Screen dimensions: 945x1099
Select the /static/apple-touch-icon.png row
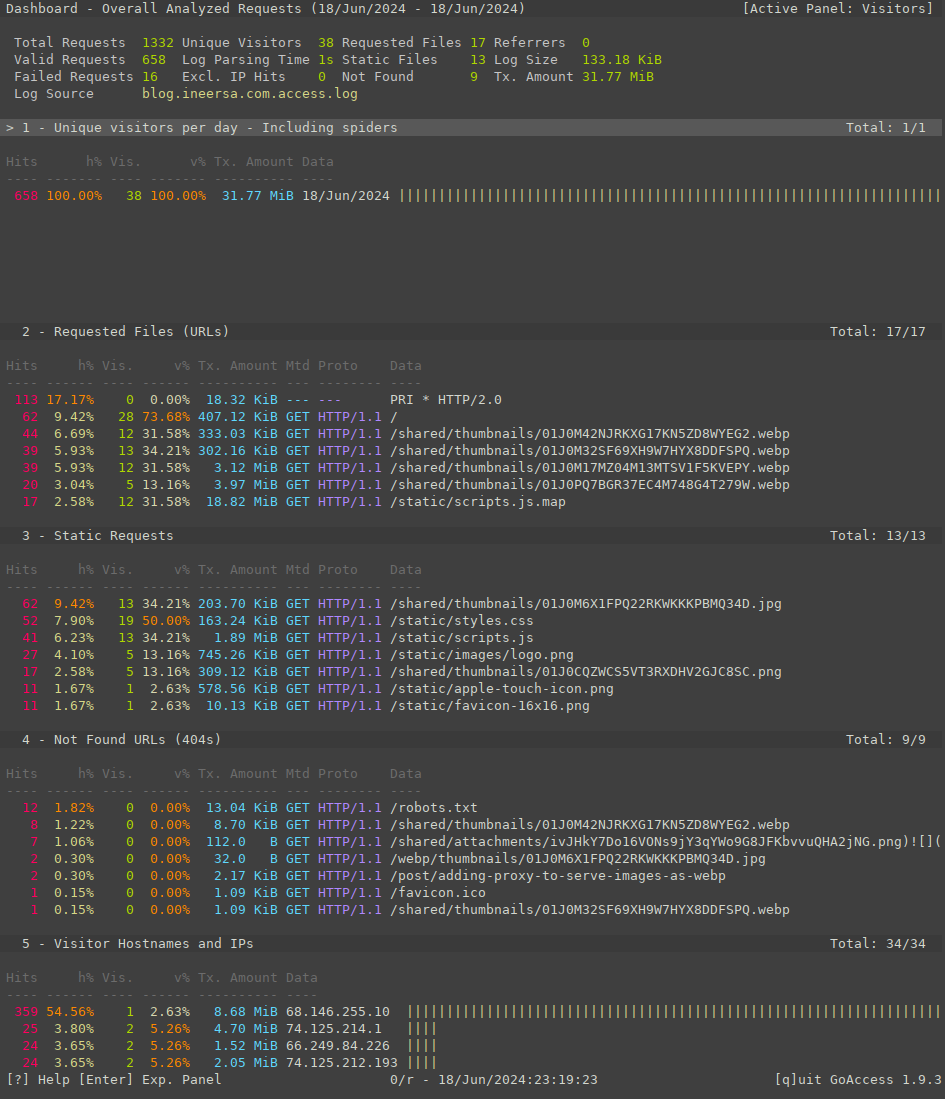(x=471, y=688)
